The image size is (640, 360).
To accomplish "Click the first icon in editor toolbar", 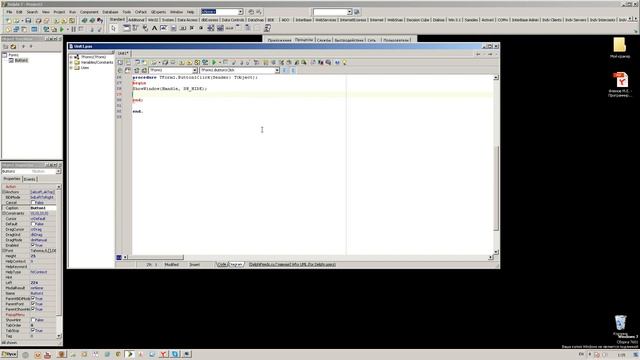I will click(x=120, y=62).
